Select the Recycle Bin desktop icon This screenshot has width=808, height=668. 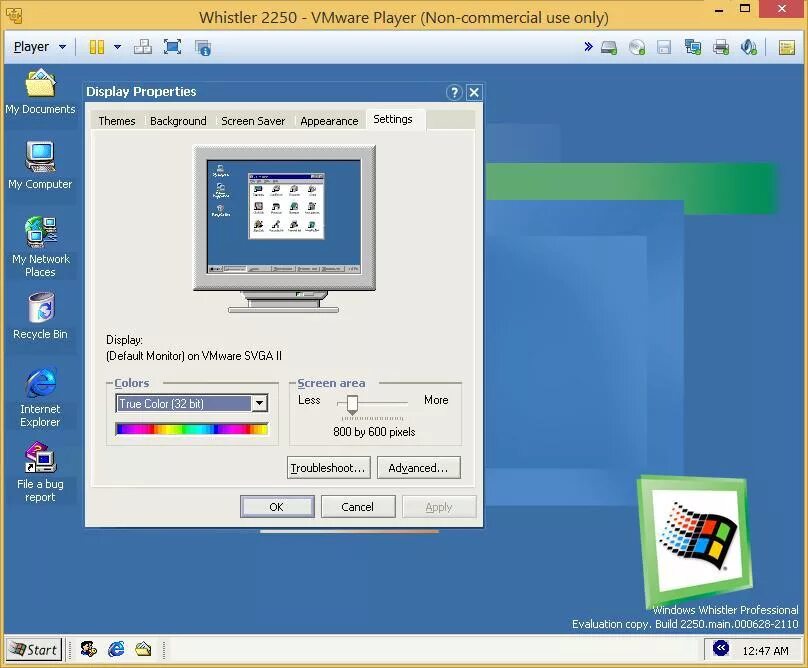point(40,316)
